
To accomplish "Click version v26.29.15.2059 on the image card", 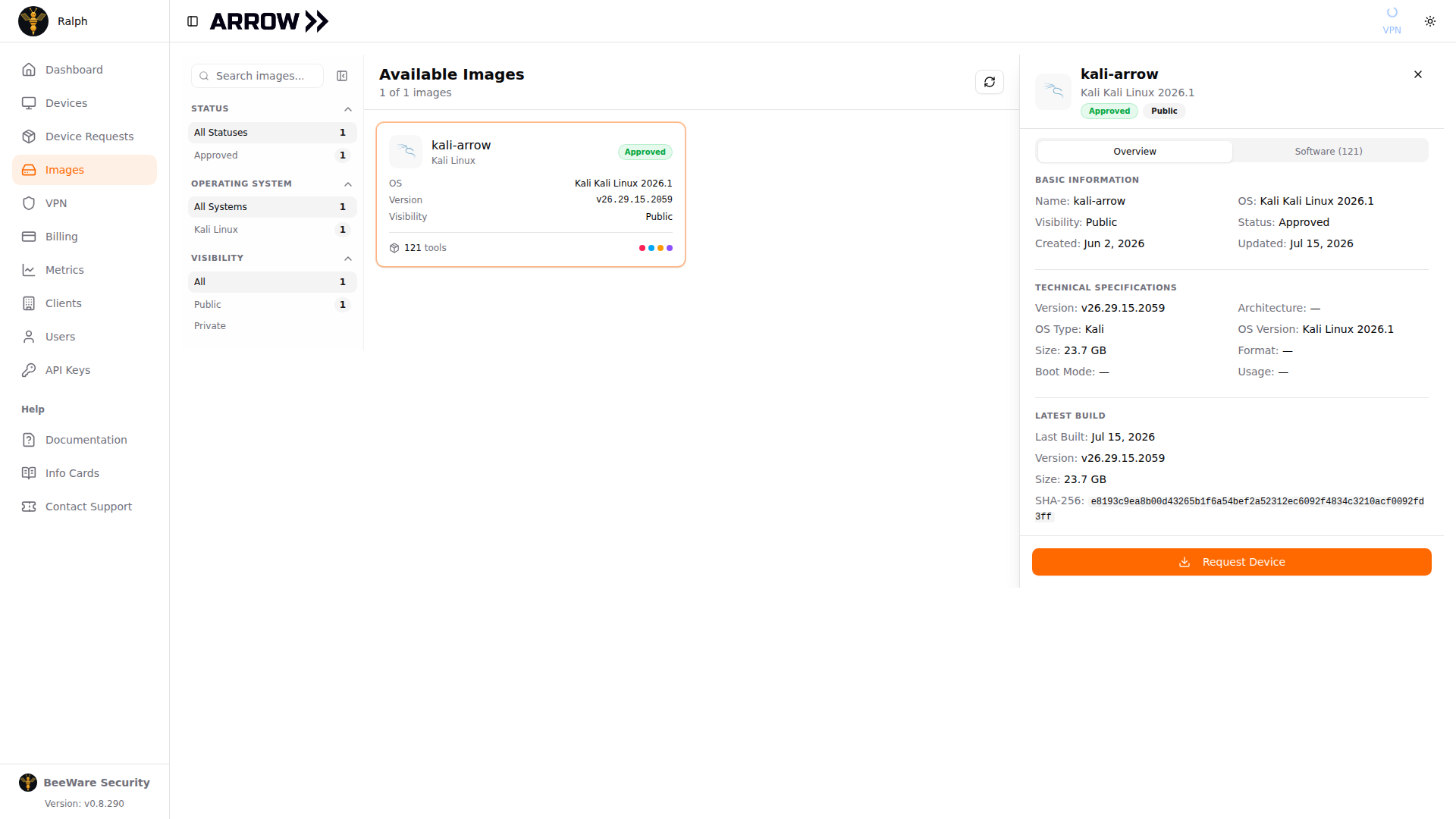I will click(634, 199).
